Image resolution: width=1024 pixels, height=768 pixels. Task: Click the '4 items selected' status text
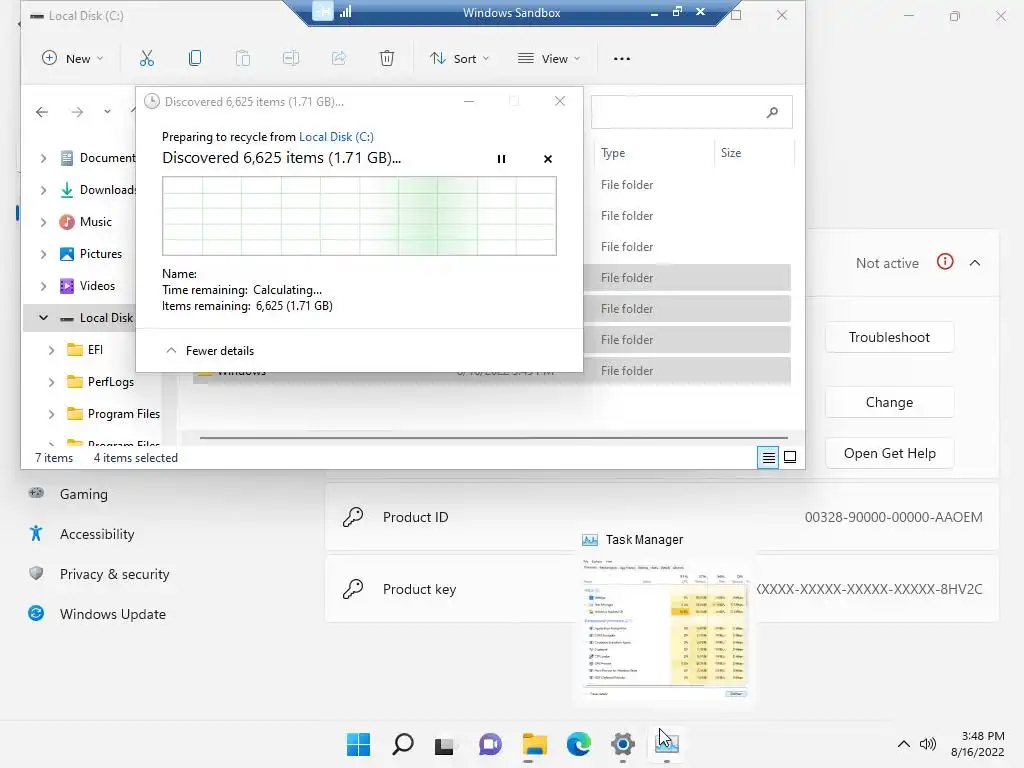pyautogui.click(x=136, y=458)
